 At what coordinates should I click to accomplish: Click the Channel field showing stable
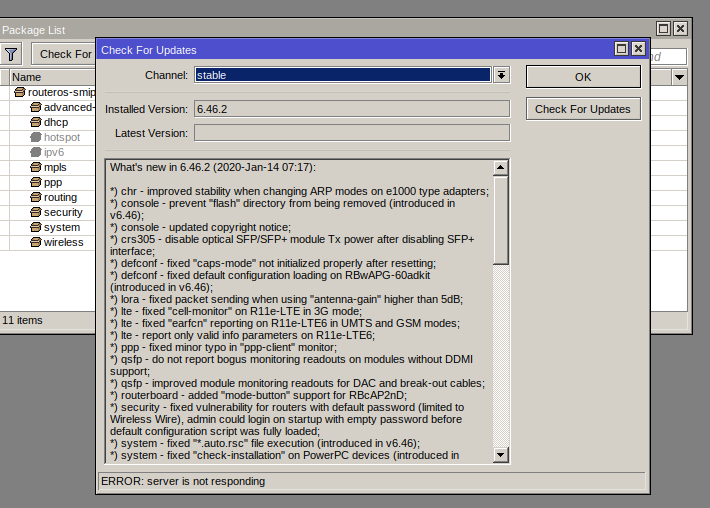click(343, 75)
